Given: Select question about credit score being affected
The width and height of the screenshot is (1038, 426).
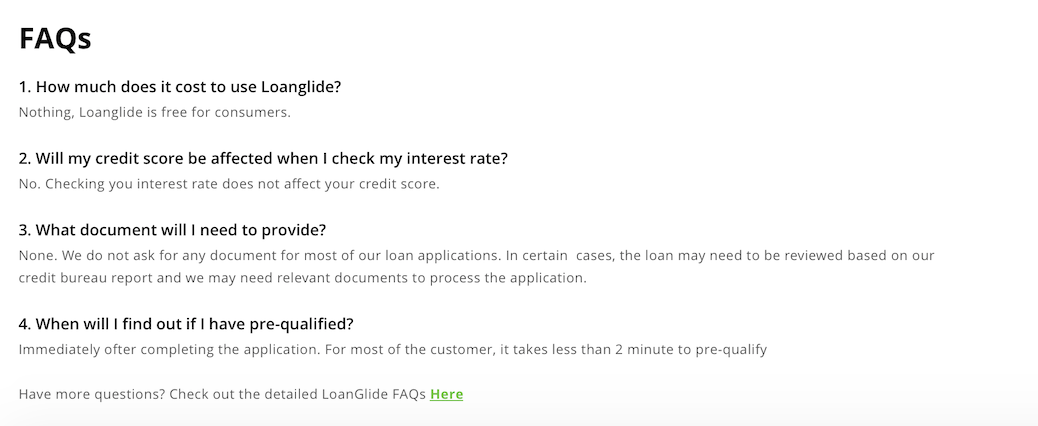Looking at the screenshot, I should tap(263, 159).
